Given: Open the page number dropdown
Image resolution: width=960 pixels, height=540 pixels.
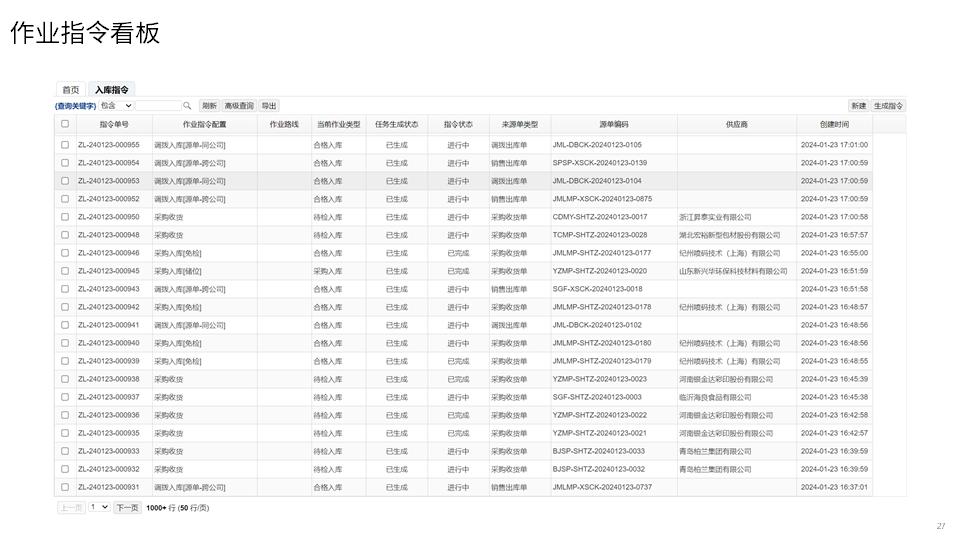Looking at the screenshot, I should [99, 508].
